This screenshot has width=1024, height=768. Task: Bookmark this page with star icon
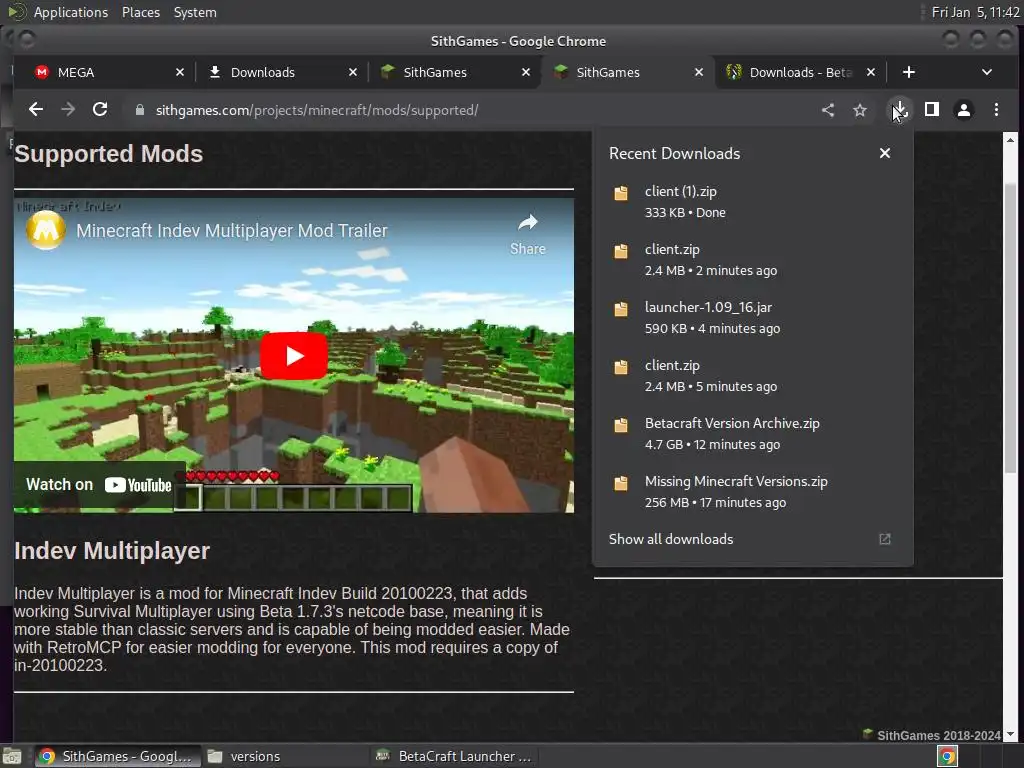point(860,110)
